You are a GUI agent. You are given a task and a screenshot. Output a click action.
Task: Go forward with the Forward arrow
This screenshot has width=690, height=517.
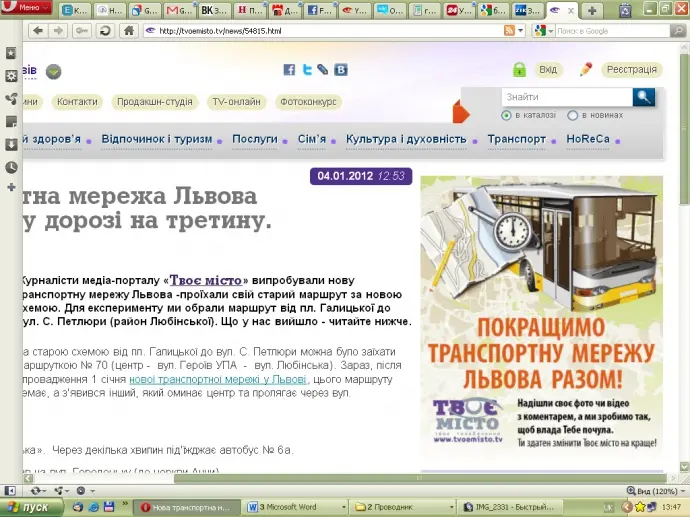click(58, 31)
